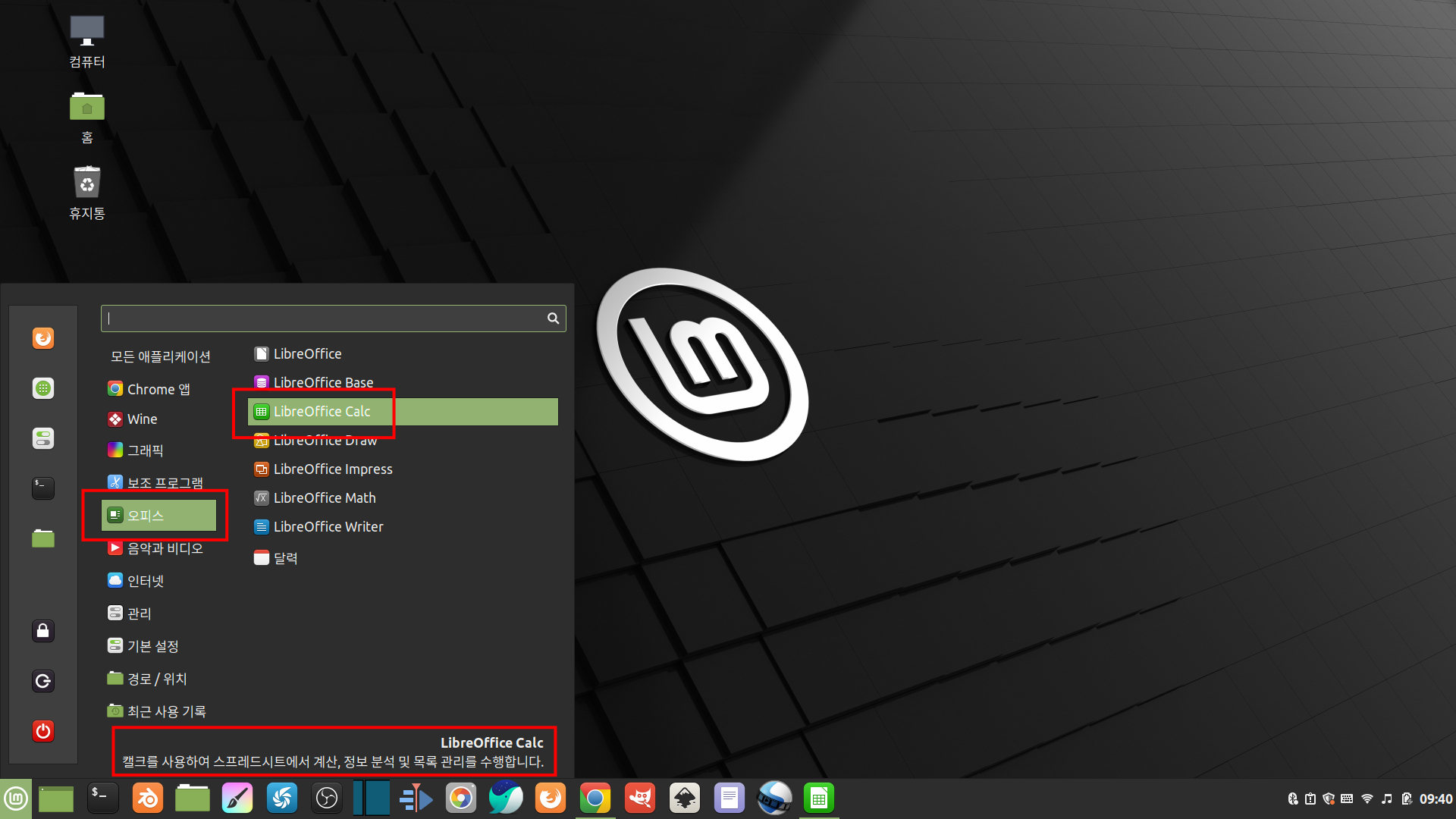Launch the paintbrush drawing app from the panel
The width and height of the screenshot is (1456, 819).
pyautogui.click(x=237, y=799)
